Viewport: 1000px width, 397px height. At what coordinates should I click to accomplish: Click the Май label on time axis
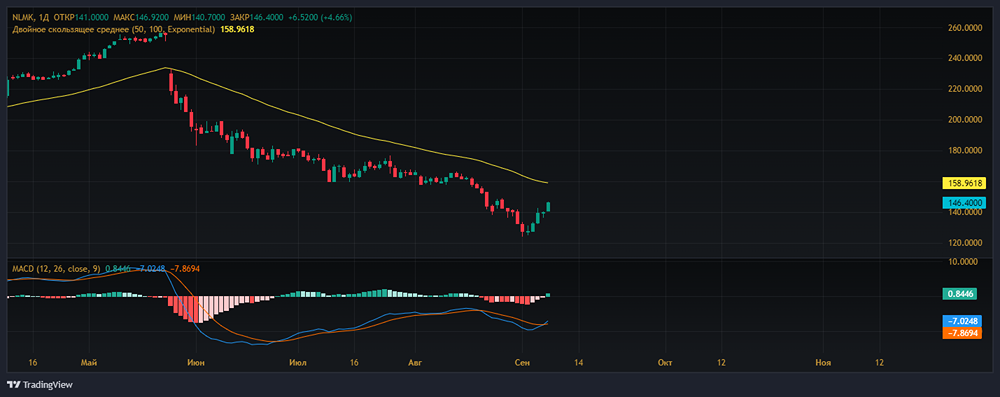(89, 363)
